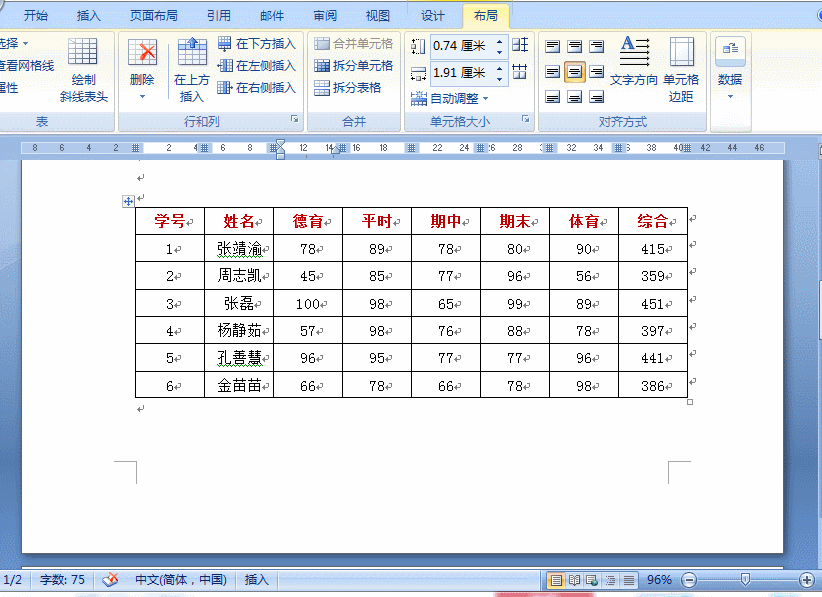The image size is (822, 597).
Task: Click Cell Margins (单元格边距) icon
Action: pyautogui.click(x=681, y=69)
